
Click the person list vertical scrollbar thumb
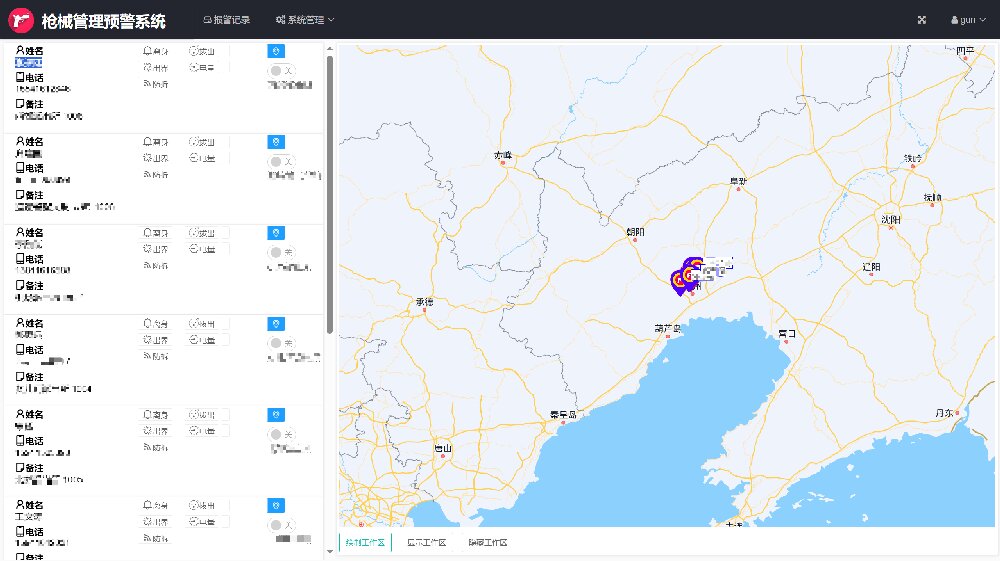pos(330,190)
